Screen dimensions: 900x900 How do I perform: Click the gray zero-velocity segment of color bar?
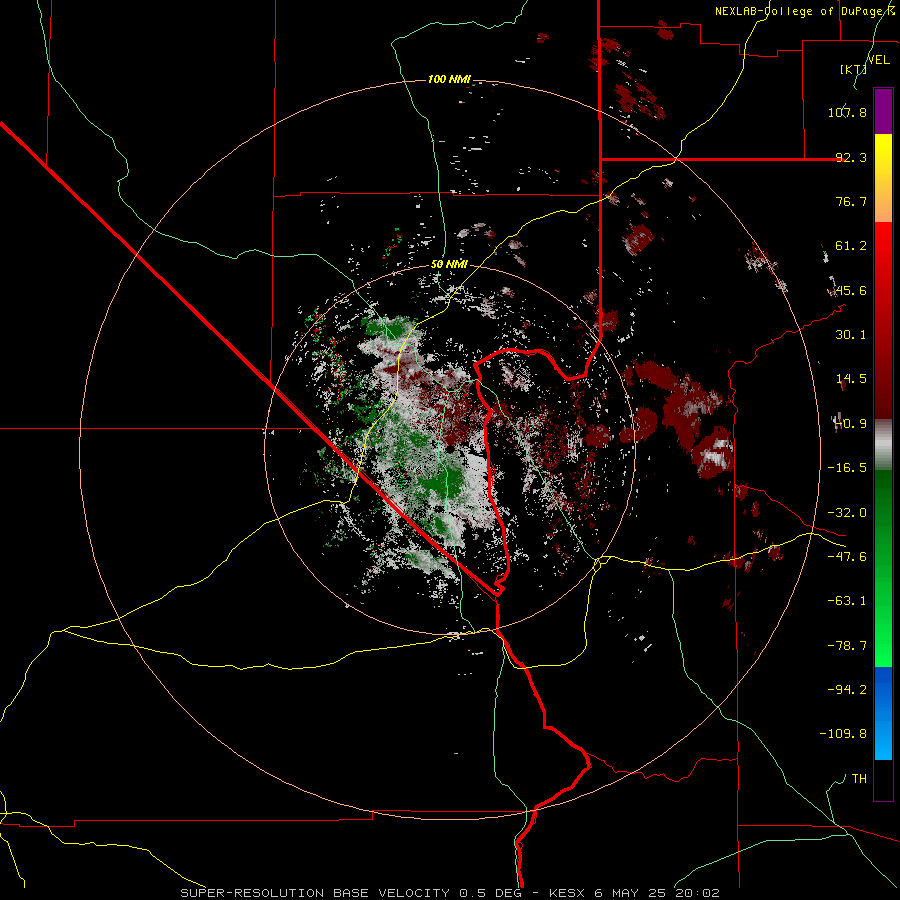[x=883, y=445]
